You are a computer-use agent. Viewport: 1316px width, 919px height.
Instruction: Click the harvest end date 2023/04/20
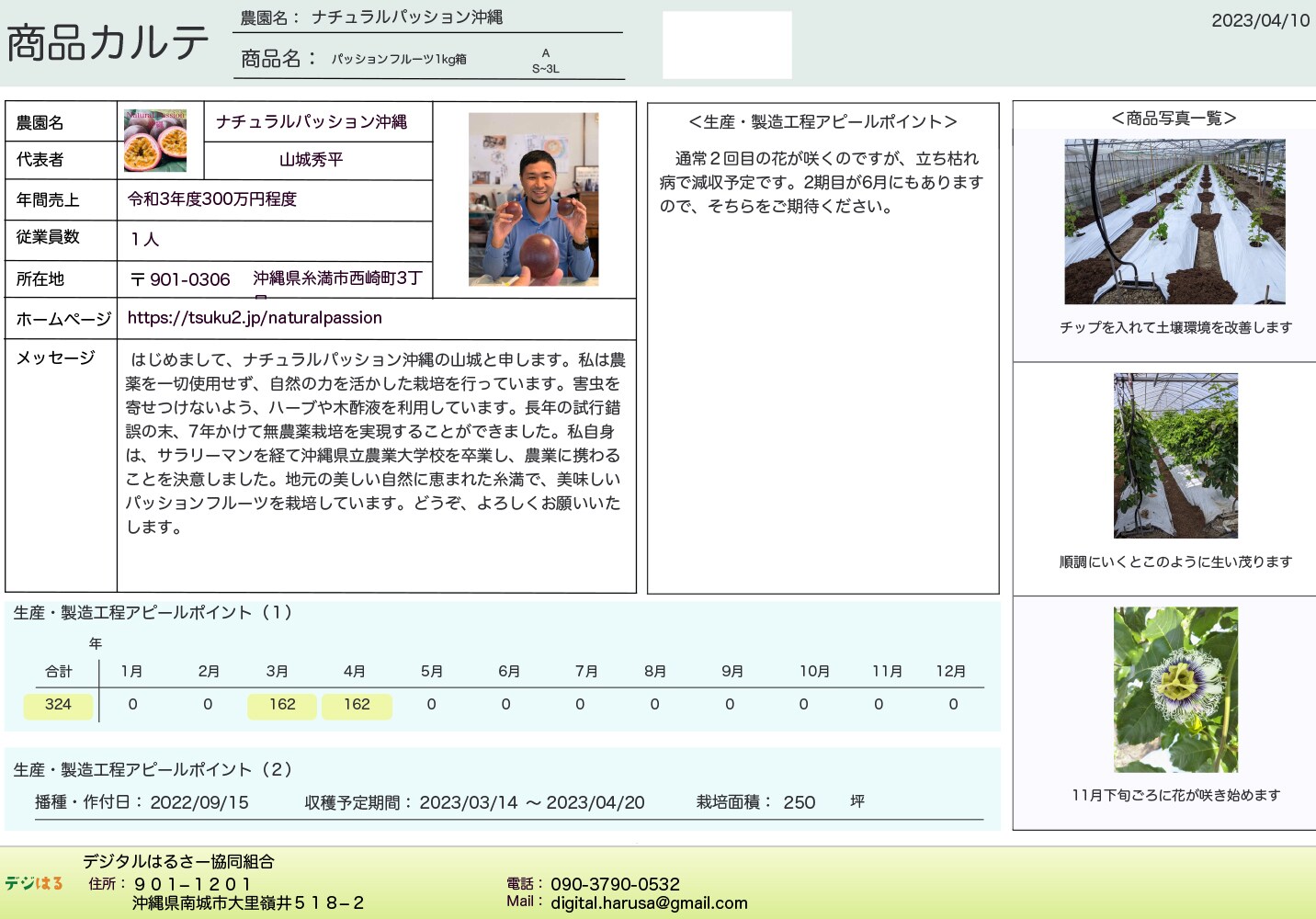[596, 802]
